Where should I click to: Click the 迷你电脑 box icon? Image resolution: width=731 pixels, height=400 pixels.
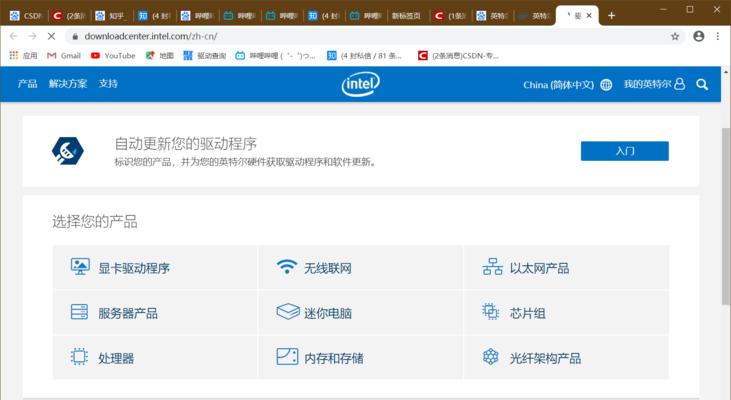[288, 311]
